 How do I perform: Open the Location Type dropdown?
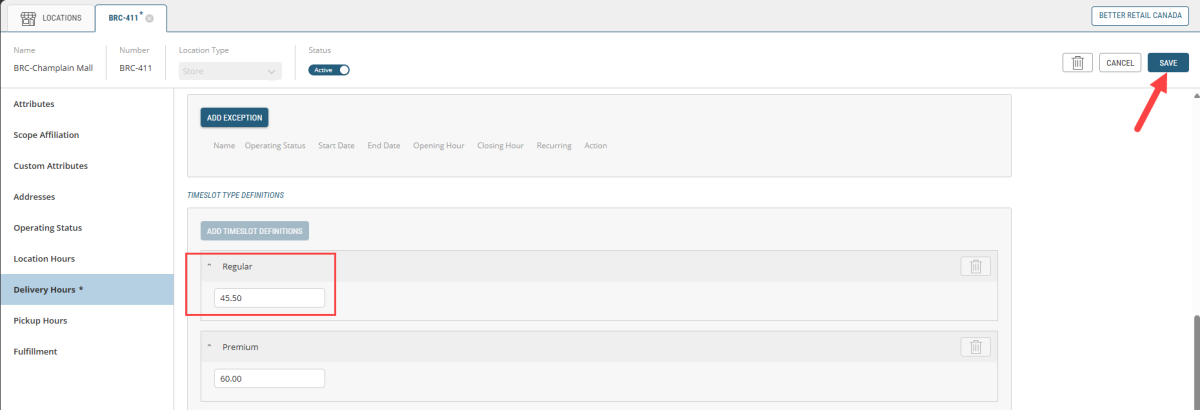(230, 71)
